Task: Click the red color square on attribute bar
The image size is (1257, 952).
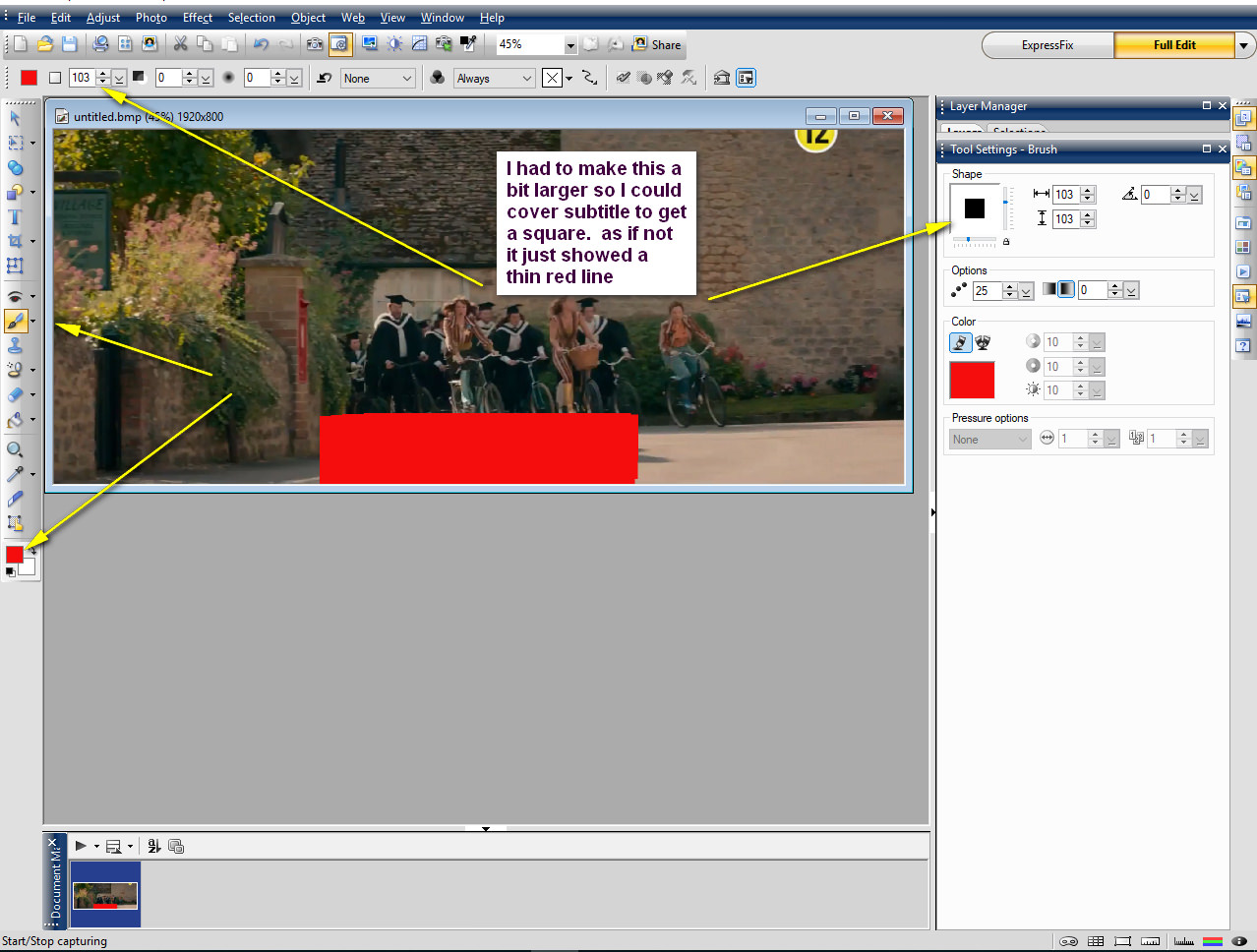Action: tap(29, 78)
